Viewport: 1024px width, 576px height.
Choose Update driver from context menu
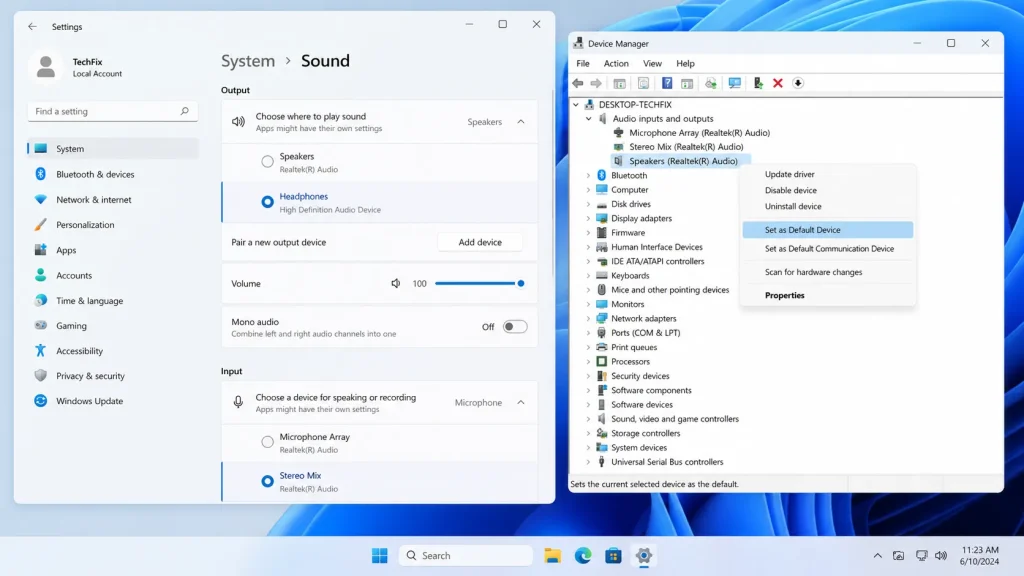coord(827,174)
